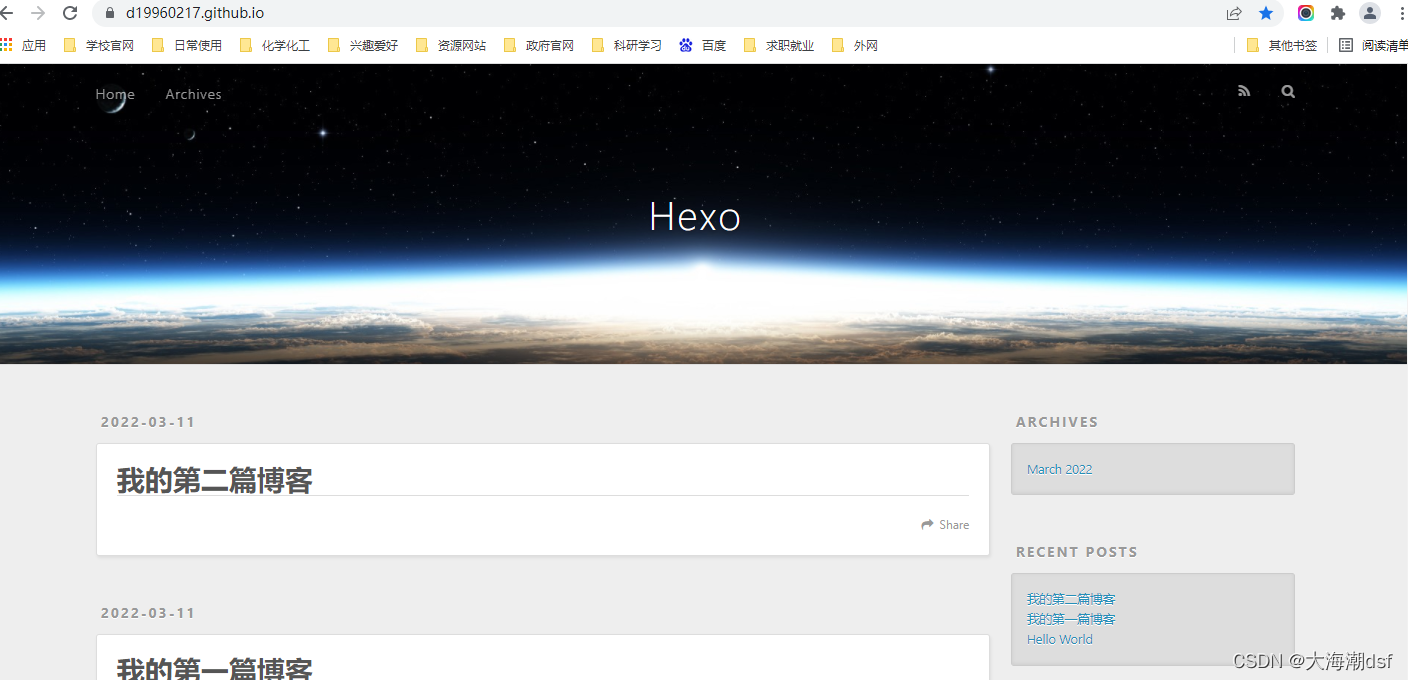This screenshot has height=680, width=1408.
Task: Open the 阅读清单 reading list
Action: (x=1373, y=45)
